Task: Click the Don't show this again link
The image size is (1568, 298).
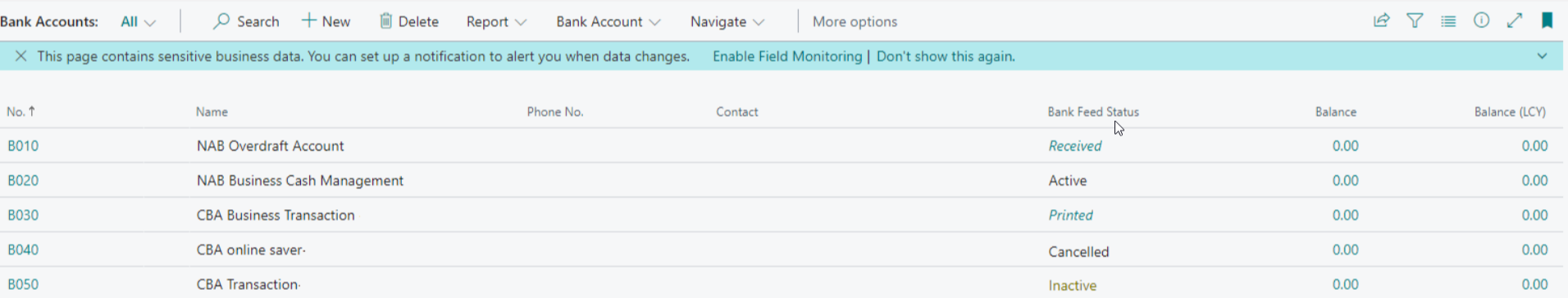Action: tap(946, 56)
